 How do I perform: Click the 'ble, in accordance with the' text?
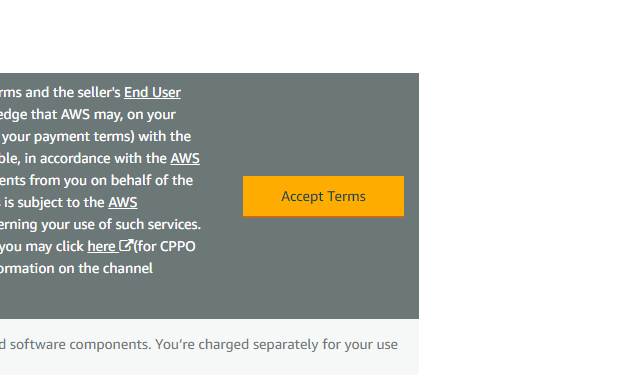click(x=83, y=159)
